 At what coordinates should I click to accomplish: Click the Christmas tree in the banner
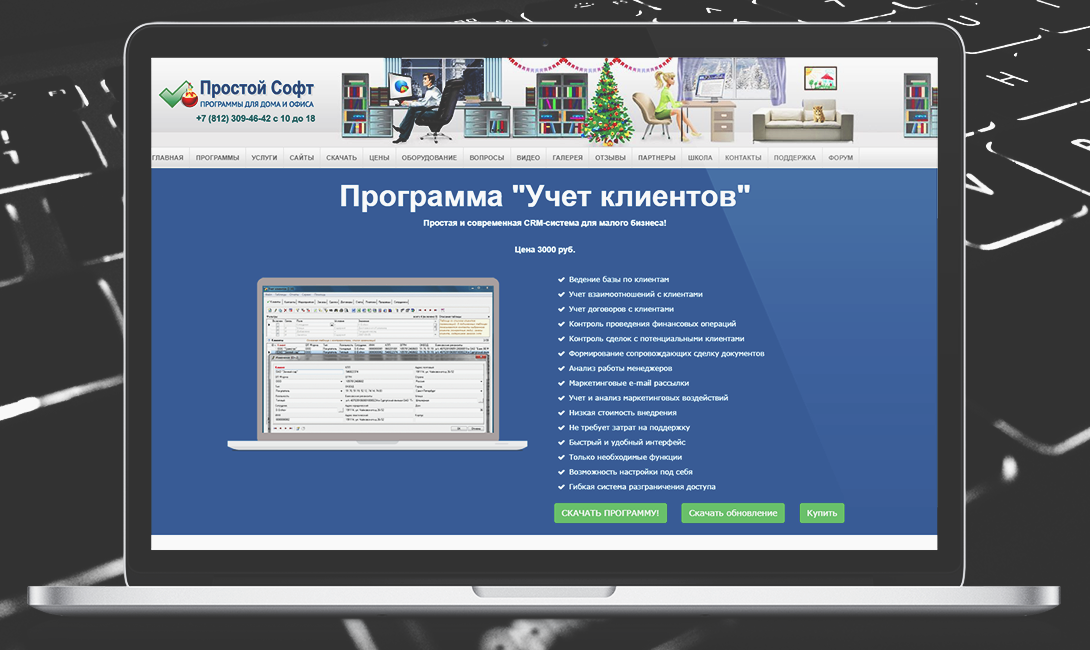pos(608,102)
